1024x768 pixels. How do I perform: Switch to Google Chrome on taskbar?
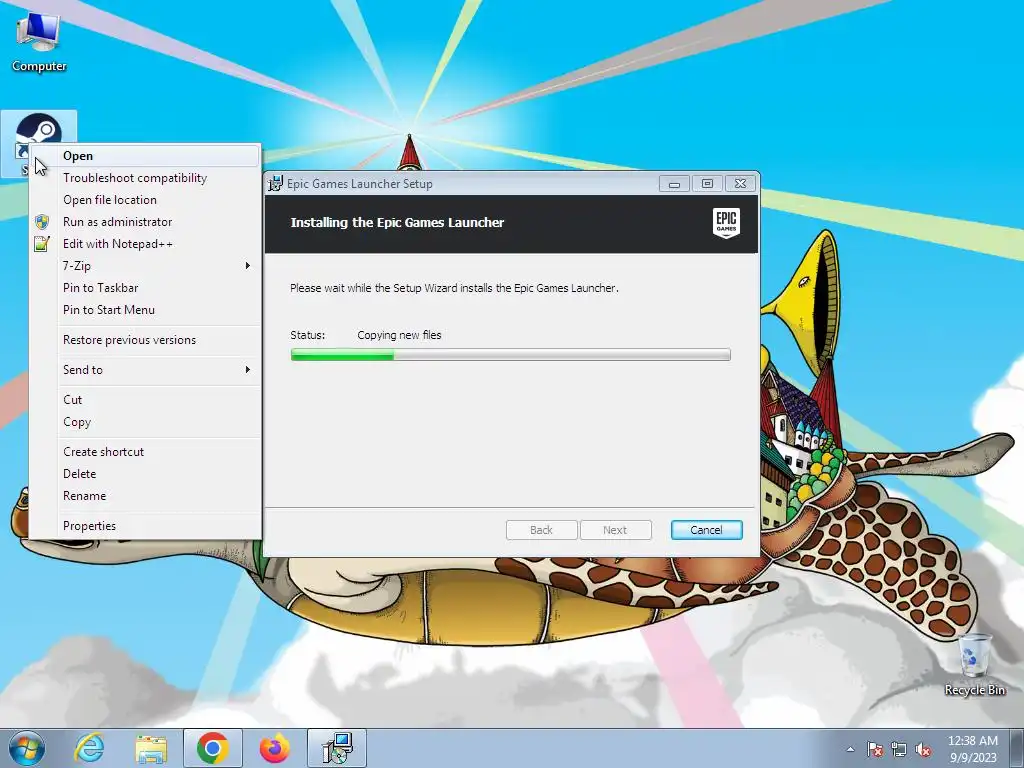[x=212, y=748]
